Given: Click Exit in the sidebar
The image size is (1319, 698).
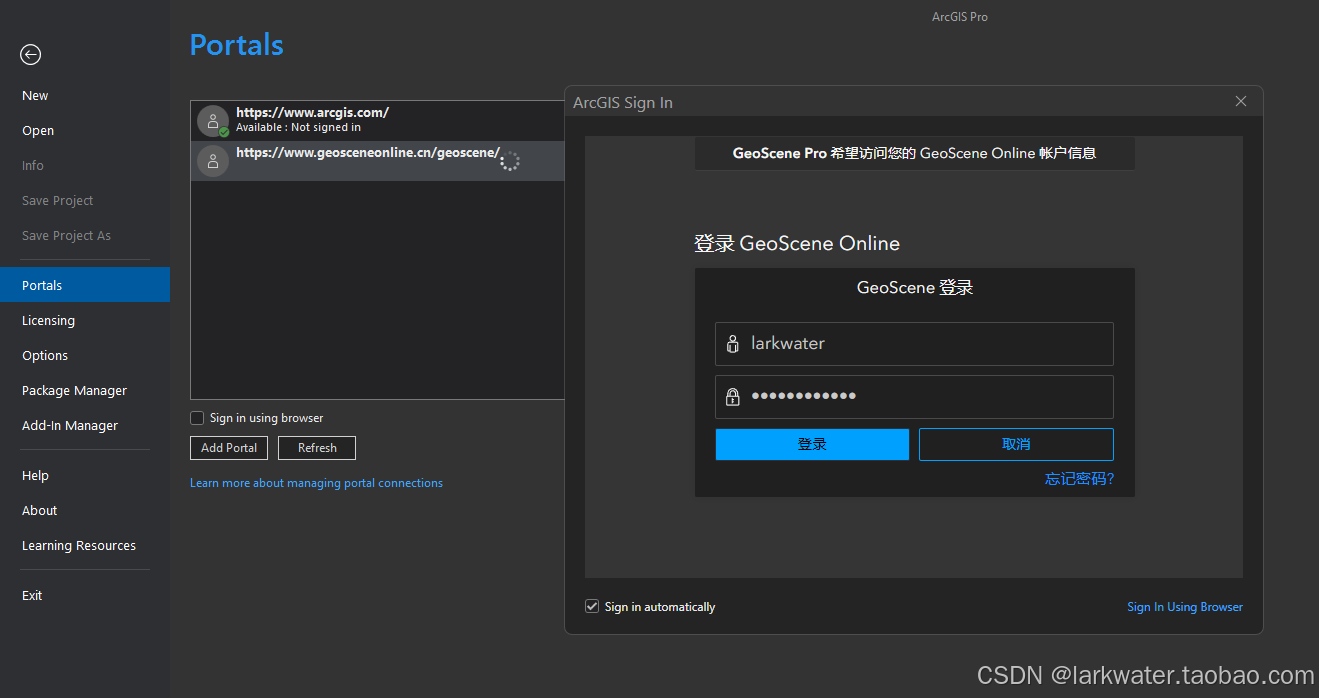Looking at the screenshot, I should [32, 596].
